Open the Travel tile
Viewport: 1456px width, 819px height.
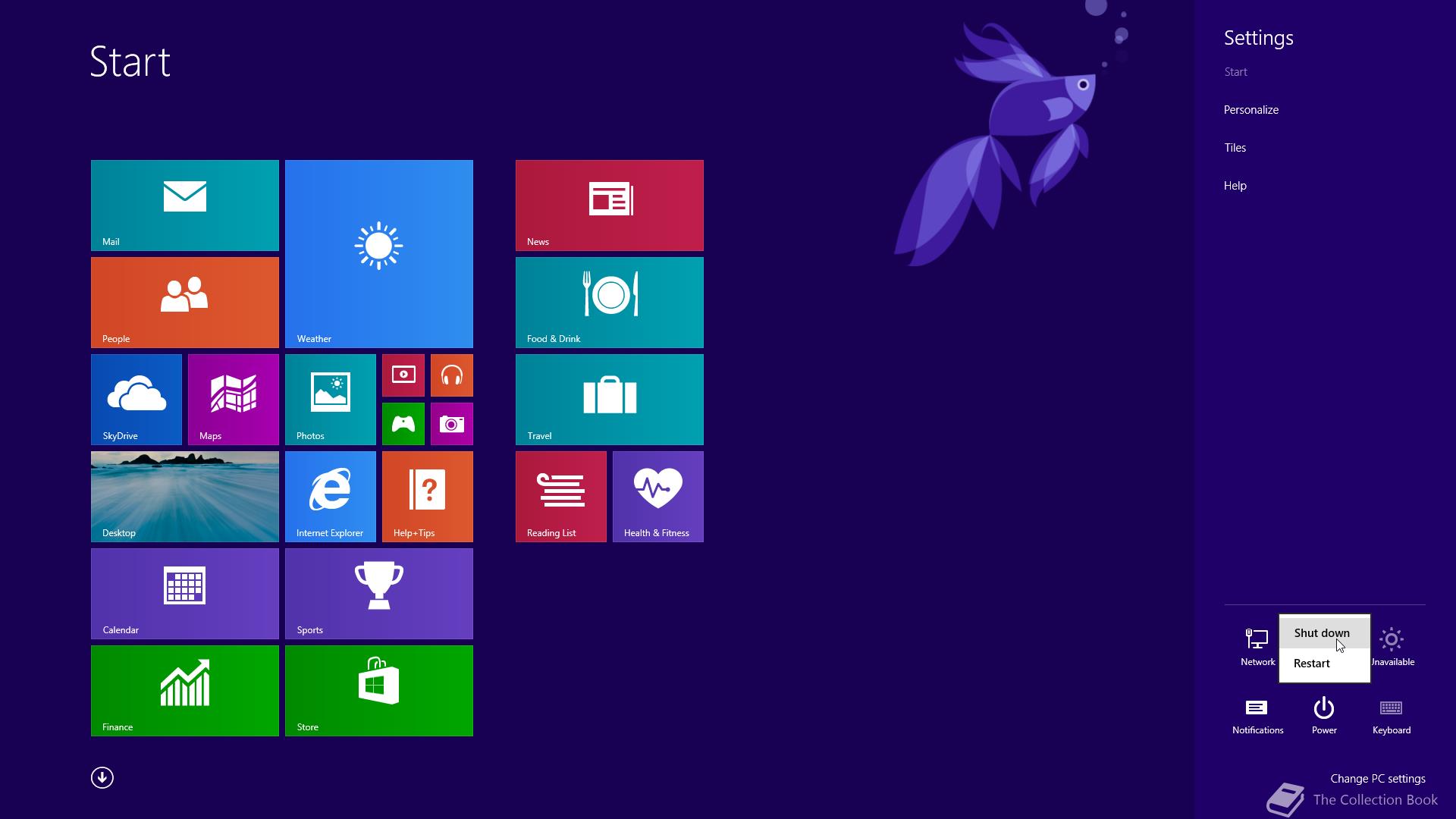pos(610,400)
